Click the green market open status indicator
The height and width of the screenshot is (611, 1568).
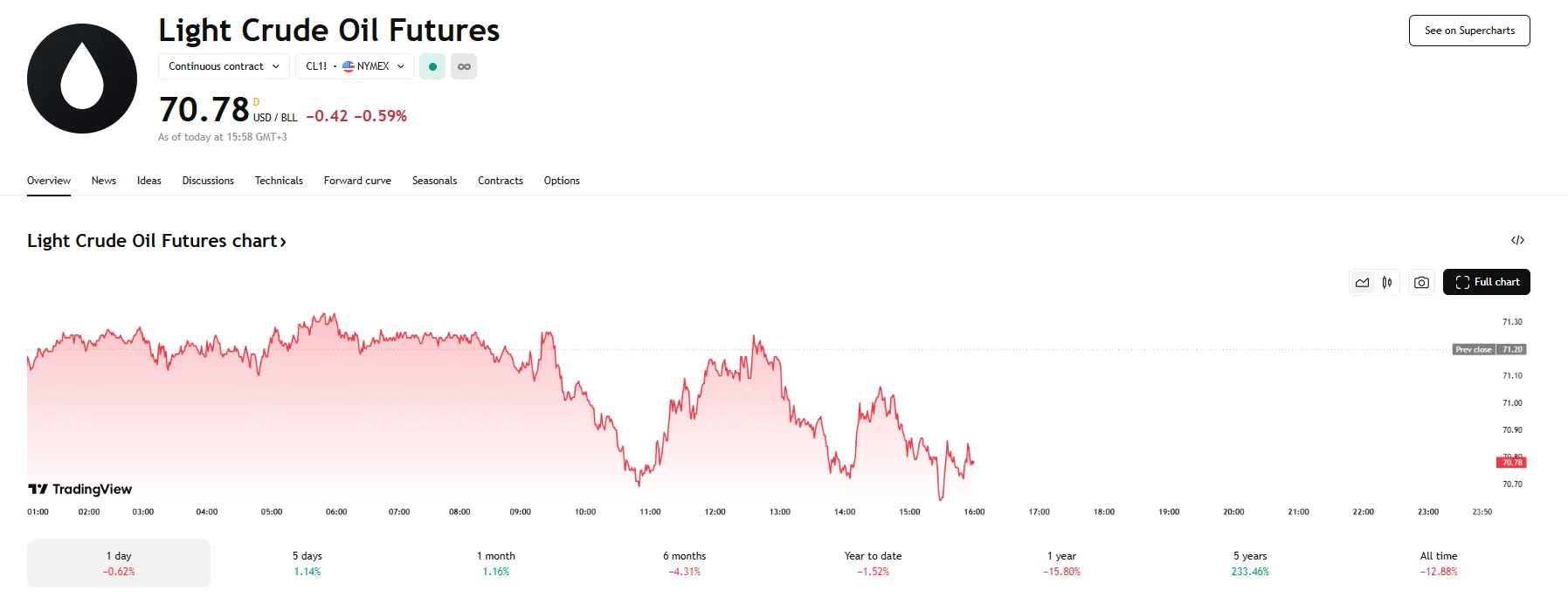coord(432,66)
